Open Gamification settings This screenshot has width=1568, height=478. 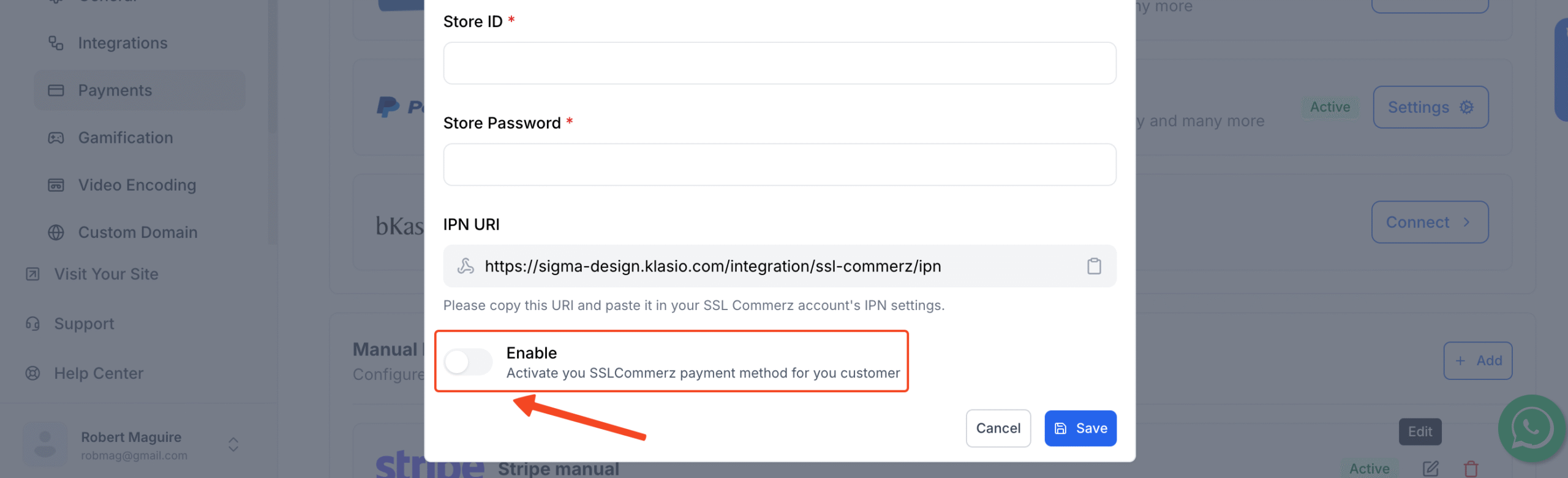click(x=126, y=137)
